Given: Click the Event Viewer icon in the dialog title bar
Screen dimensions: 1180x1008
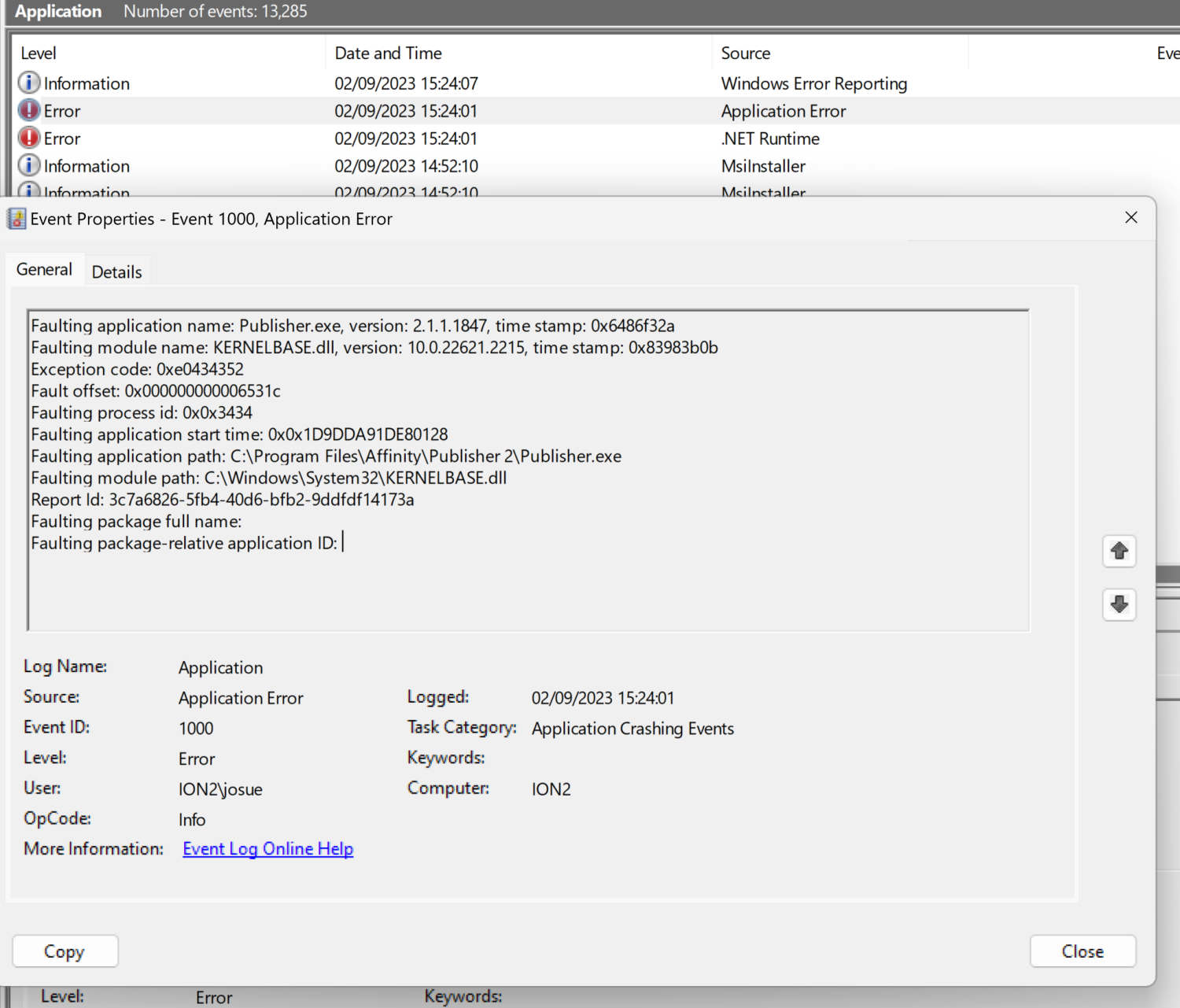Looking at the screenshot, I should (15, 219).
